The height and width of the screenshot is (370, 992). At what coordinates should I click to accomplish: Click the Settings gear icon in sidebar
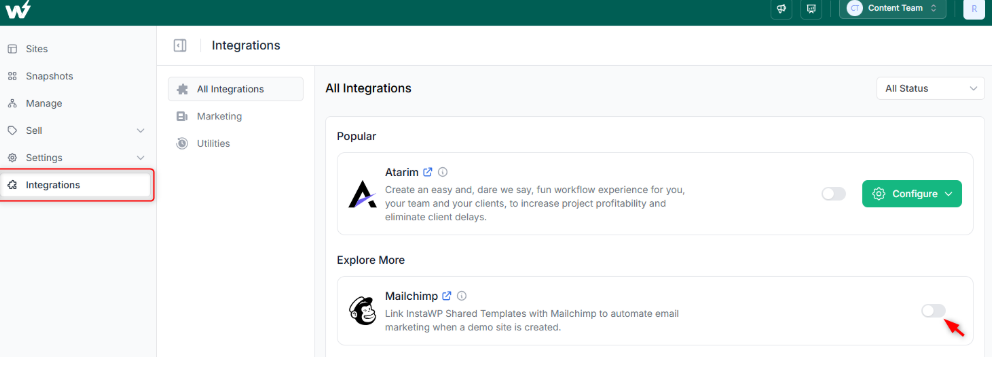point(12,157)
